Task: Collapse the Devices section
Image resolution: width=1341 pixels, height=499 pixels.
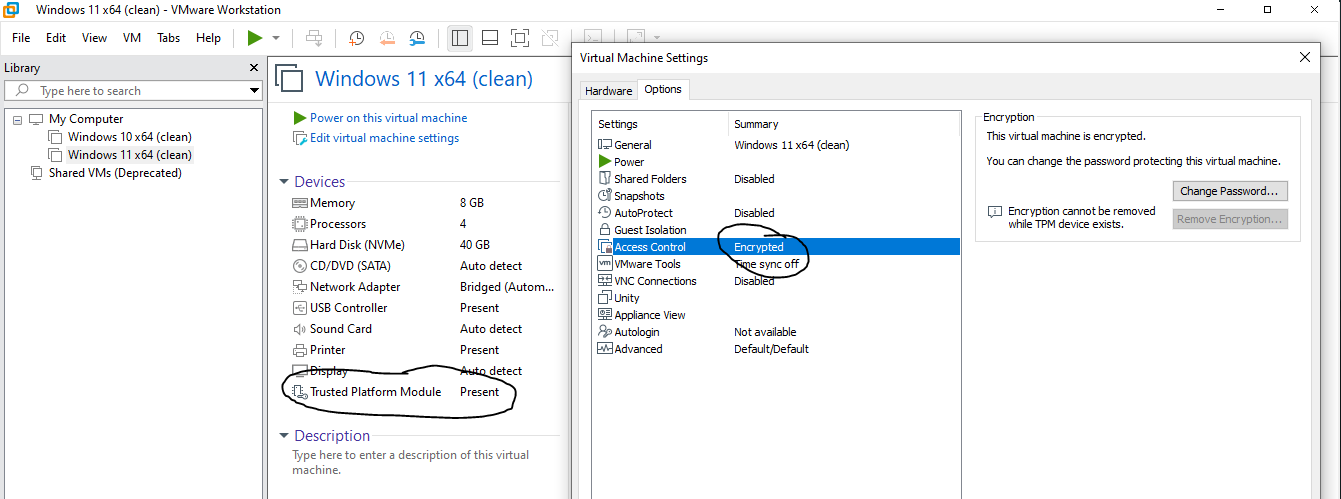Action: click(x=285, y=182)
